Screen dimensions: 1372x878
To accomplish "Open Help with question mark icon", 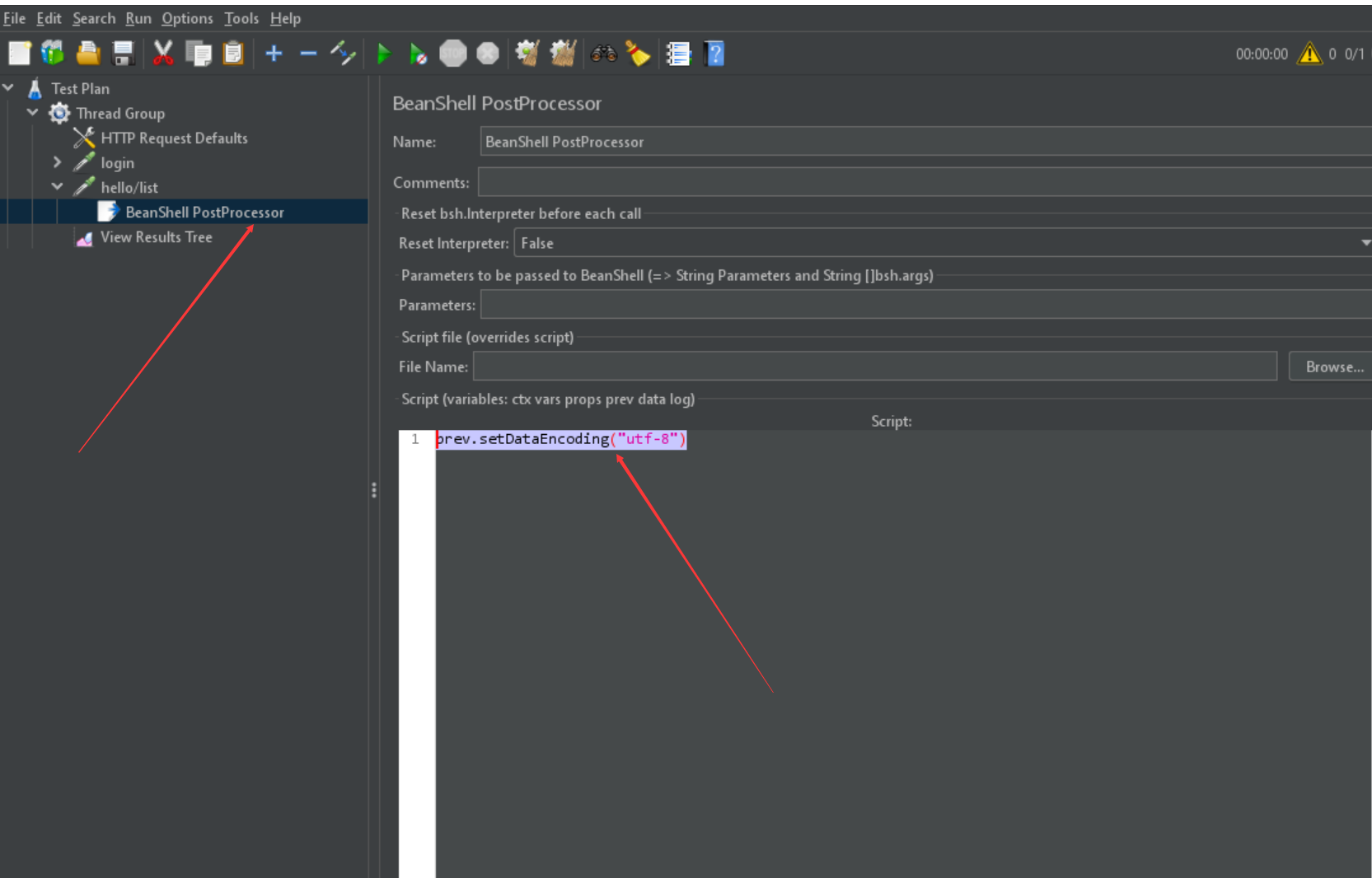I will tap(714, 54).
